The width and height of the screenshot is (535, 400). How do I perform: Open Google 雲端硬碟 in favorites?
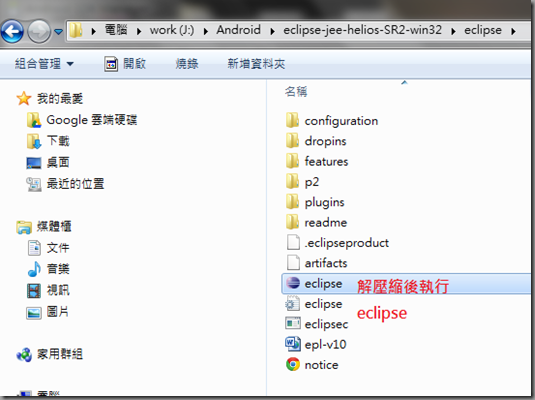(92, 120)
